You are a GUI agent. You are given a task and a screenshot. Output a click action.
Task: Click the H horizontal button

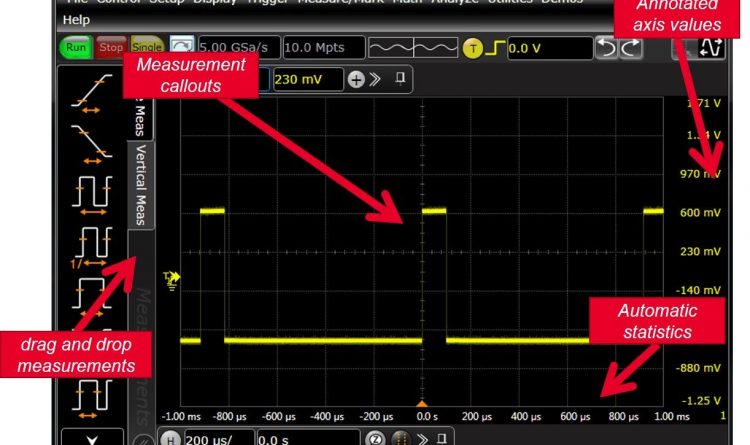coord(170,439)
